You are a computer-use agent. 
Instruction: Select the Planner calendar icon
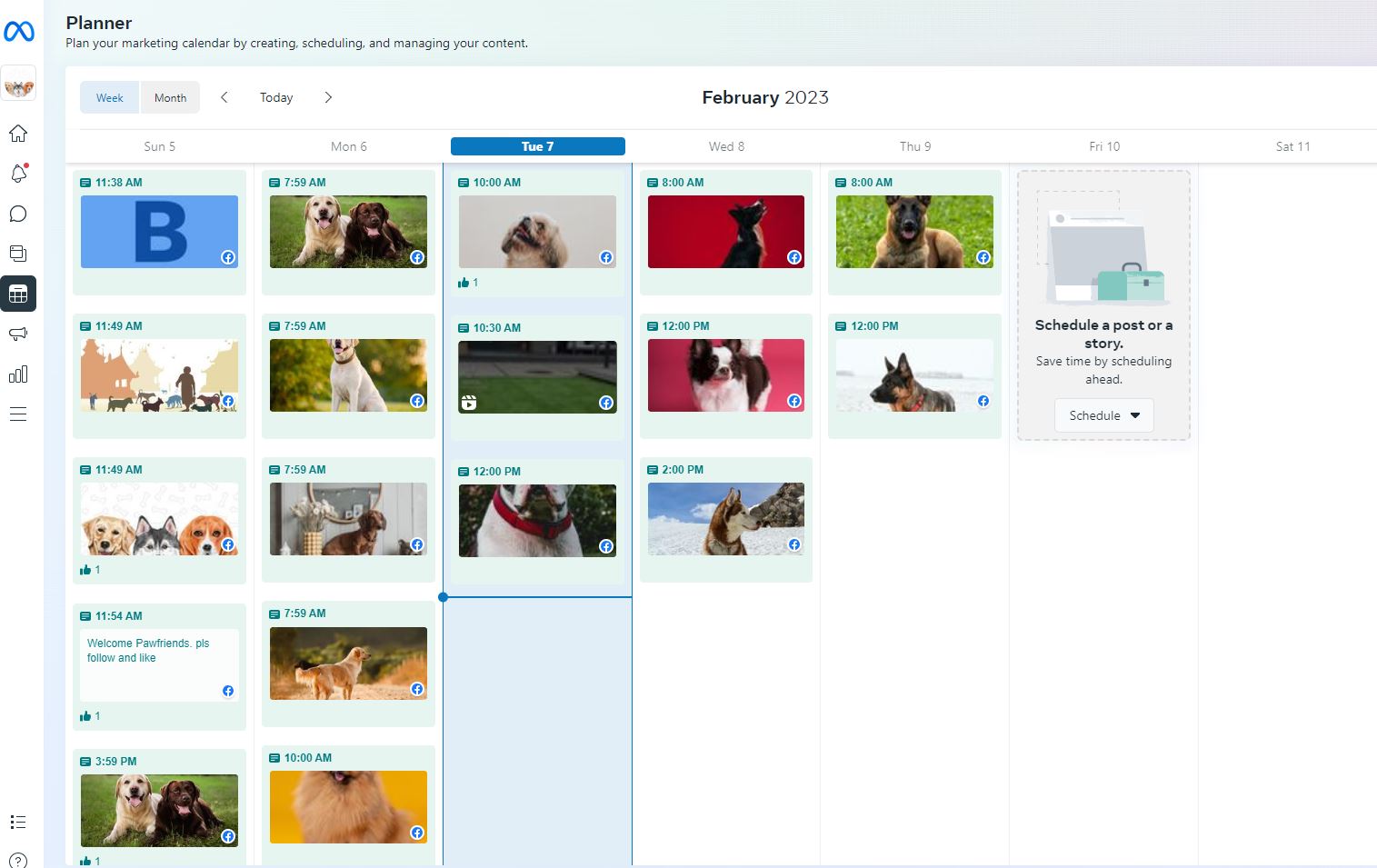click(18, 294)
